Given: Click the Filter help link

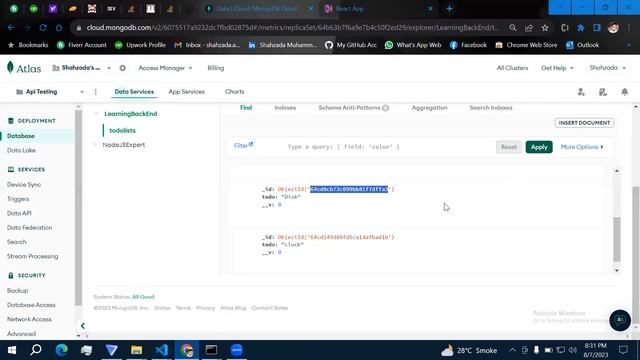Looking at the screenshot, I should click(x=243, y=145).
